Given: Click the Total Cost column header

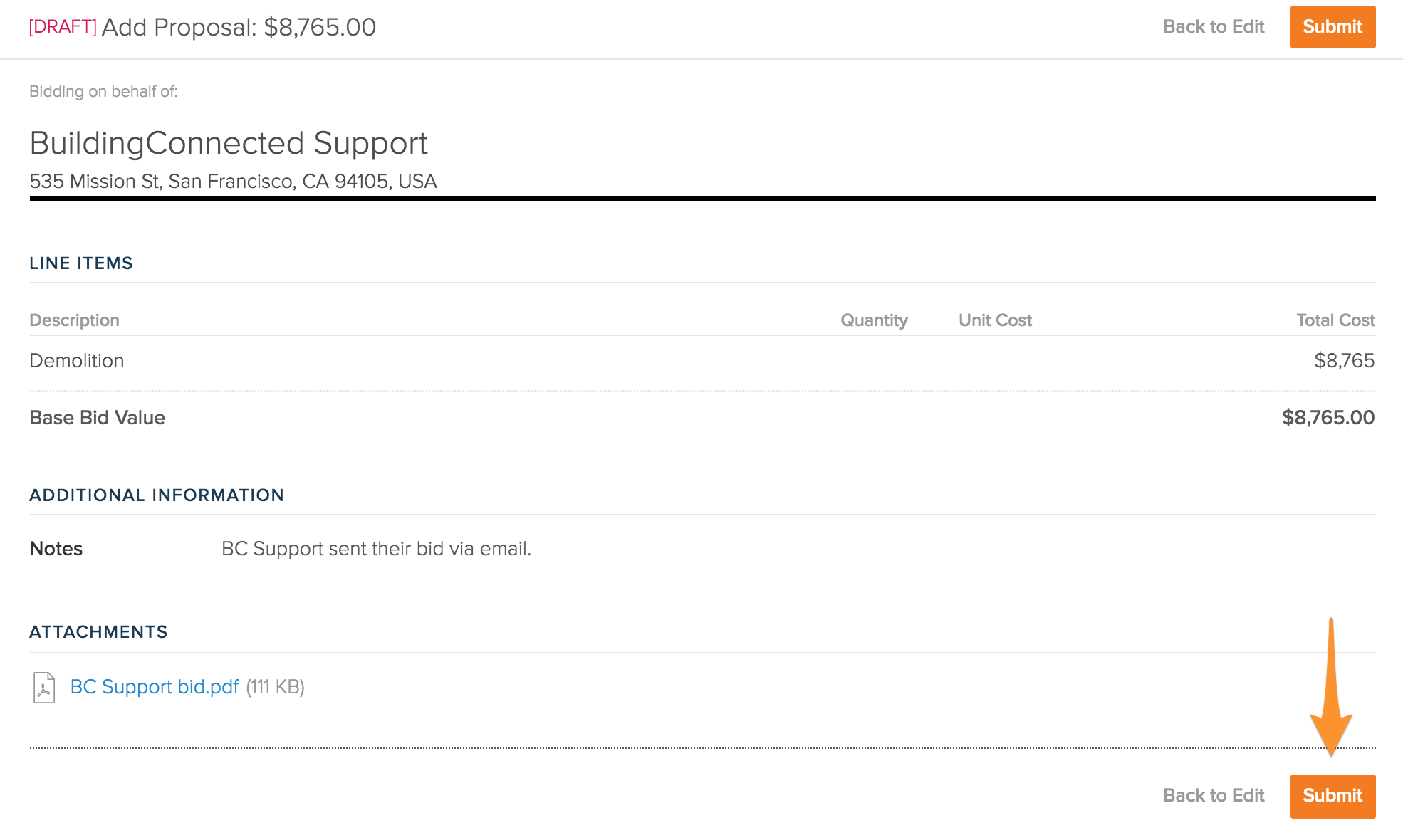Looking at the screenshot, I should (1335, 320).
